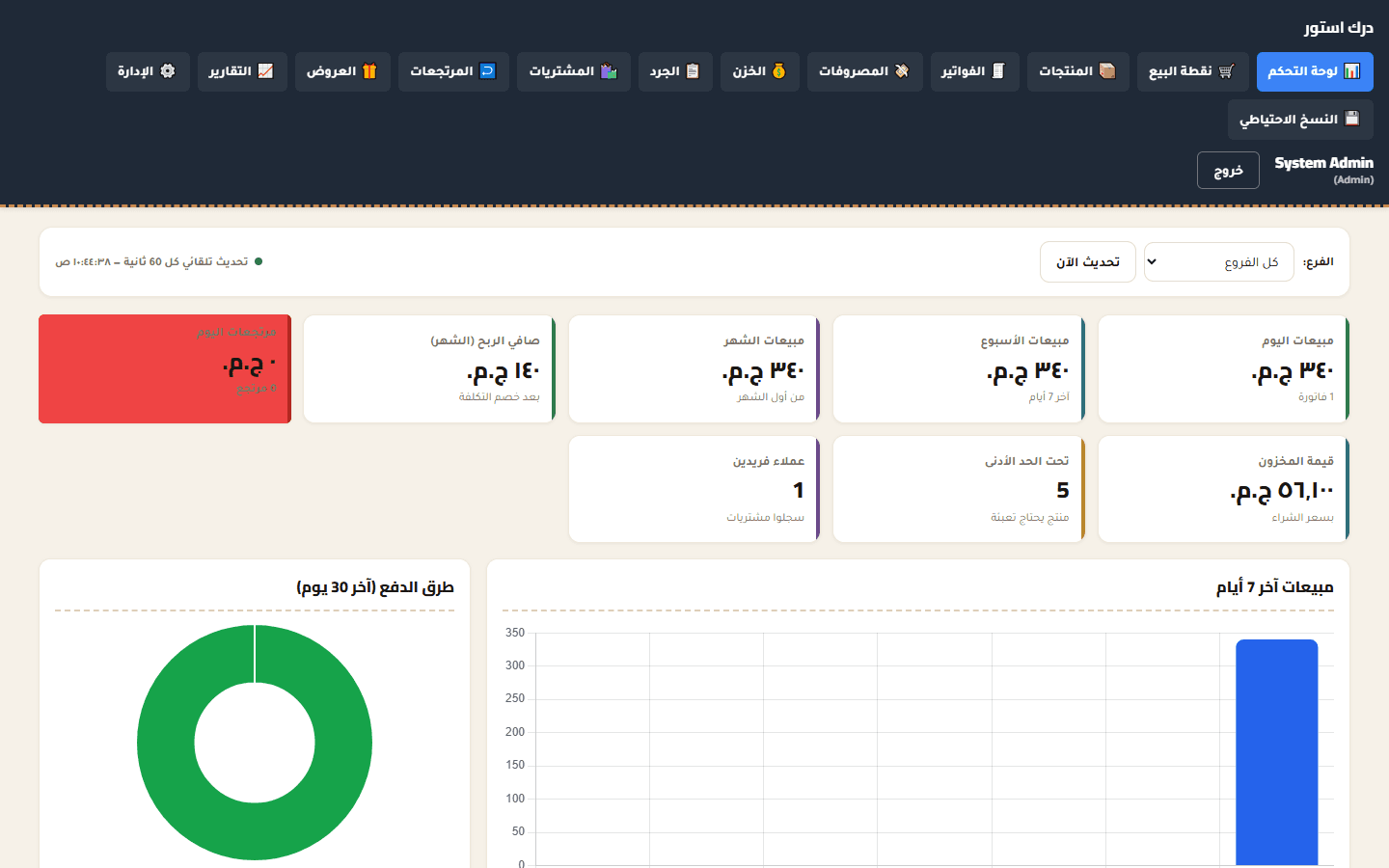This screenshot has width=1389, height=868.
Task: Click the gear icon for الإدارة
Action: 168,71
